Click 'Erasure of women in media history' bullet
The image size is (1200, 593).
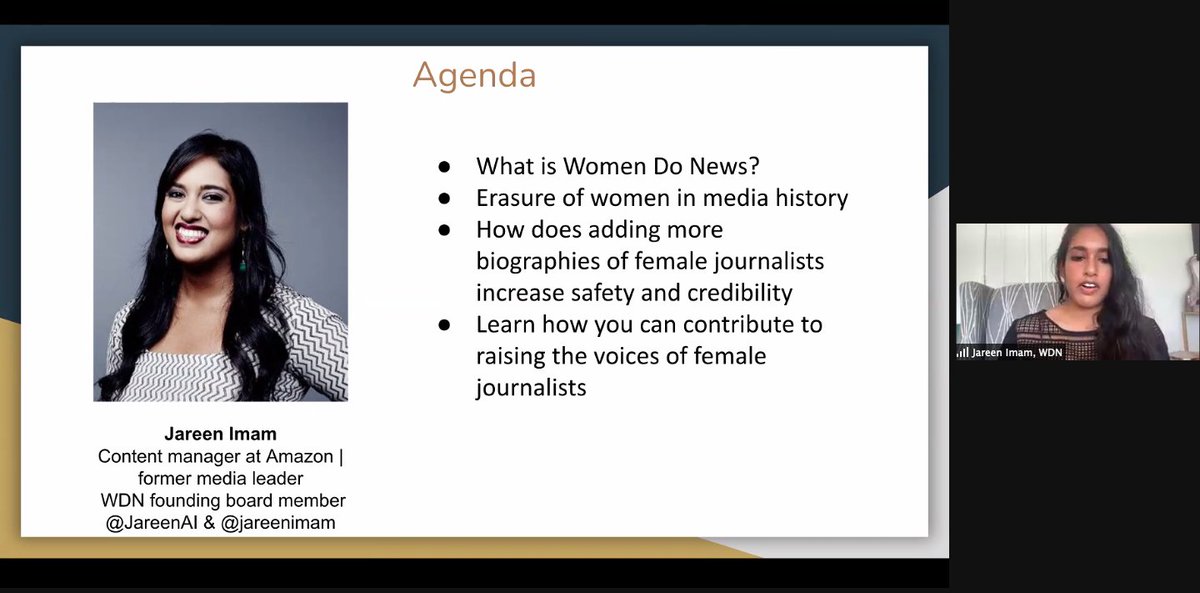point(662,198)
